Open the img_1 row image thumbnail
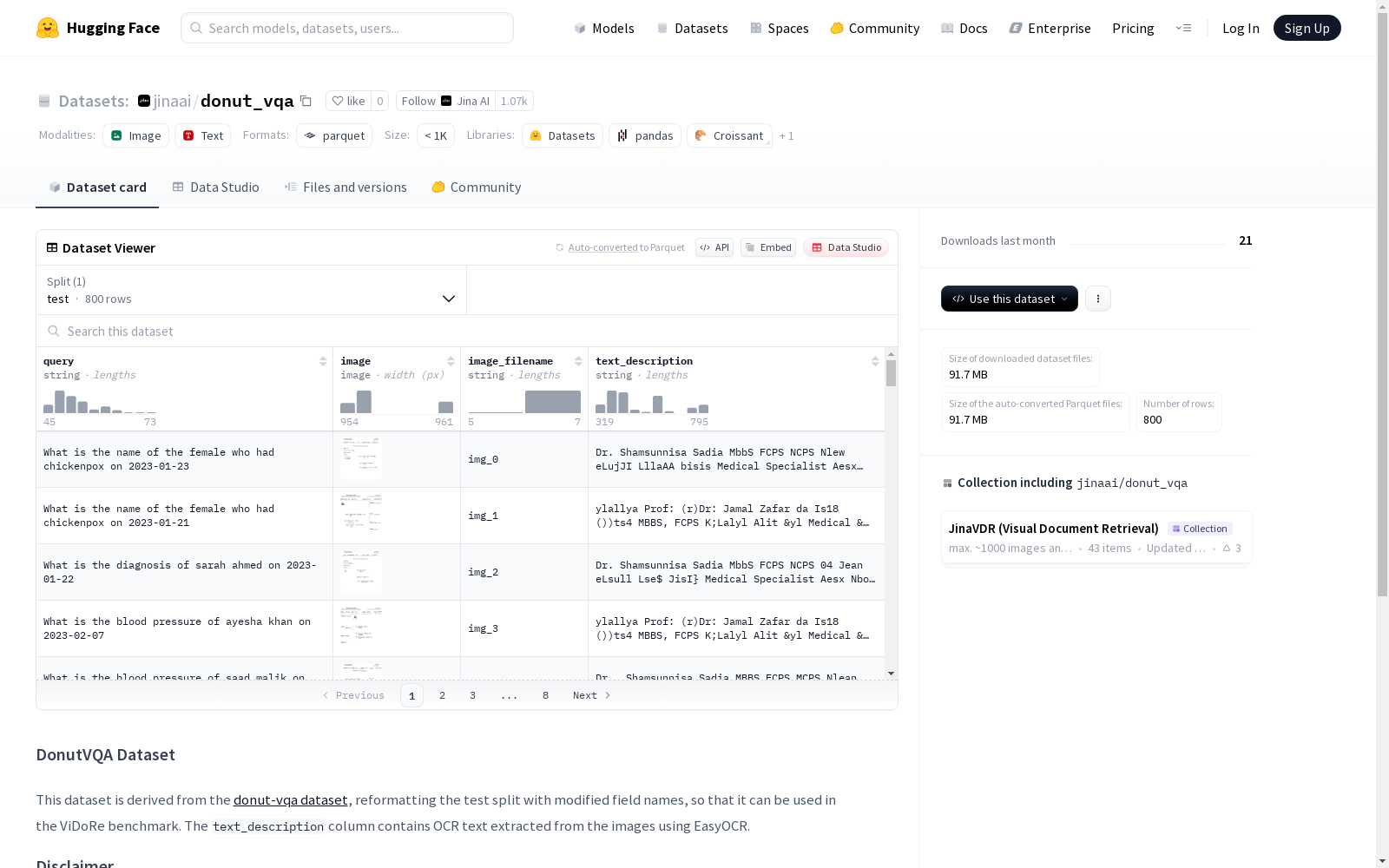 (x=361, y=516)
